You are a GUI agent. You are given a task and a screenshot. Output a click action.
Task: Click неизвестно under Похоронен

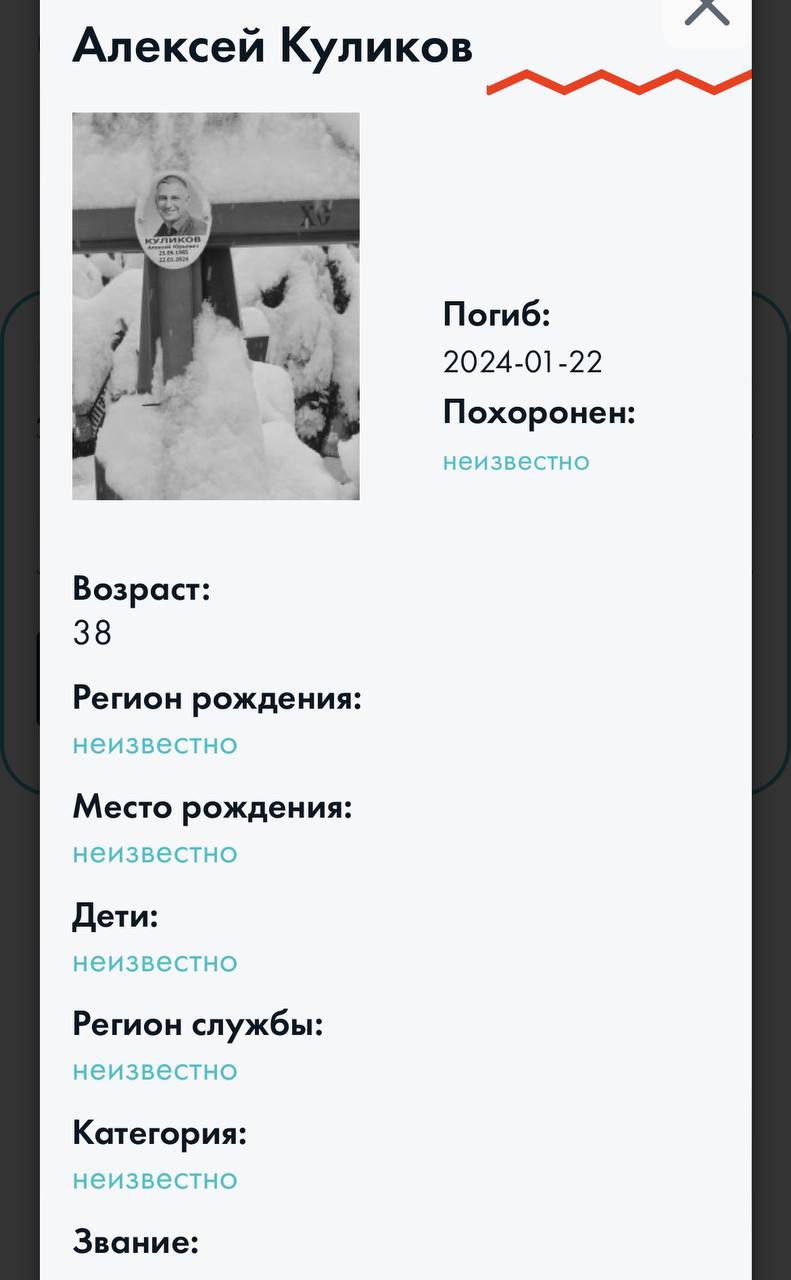(x=516, y=461)
